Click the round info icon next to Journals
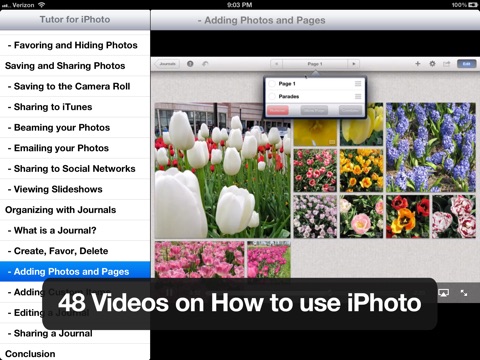The image size is (480, 360). (190, 63)
